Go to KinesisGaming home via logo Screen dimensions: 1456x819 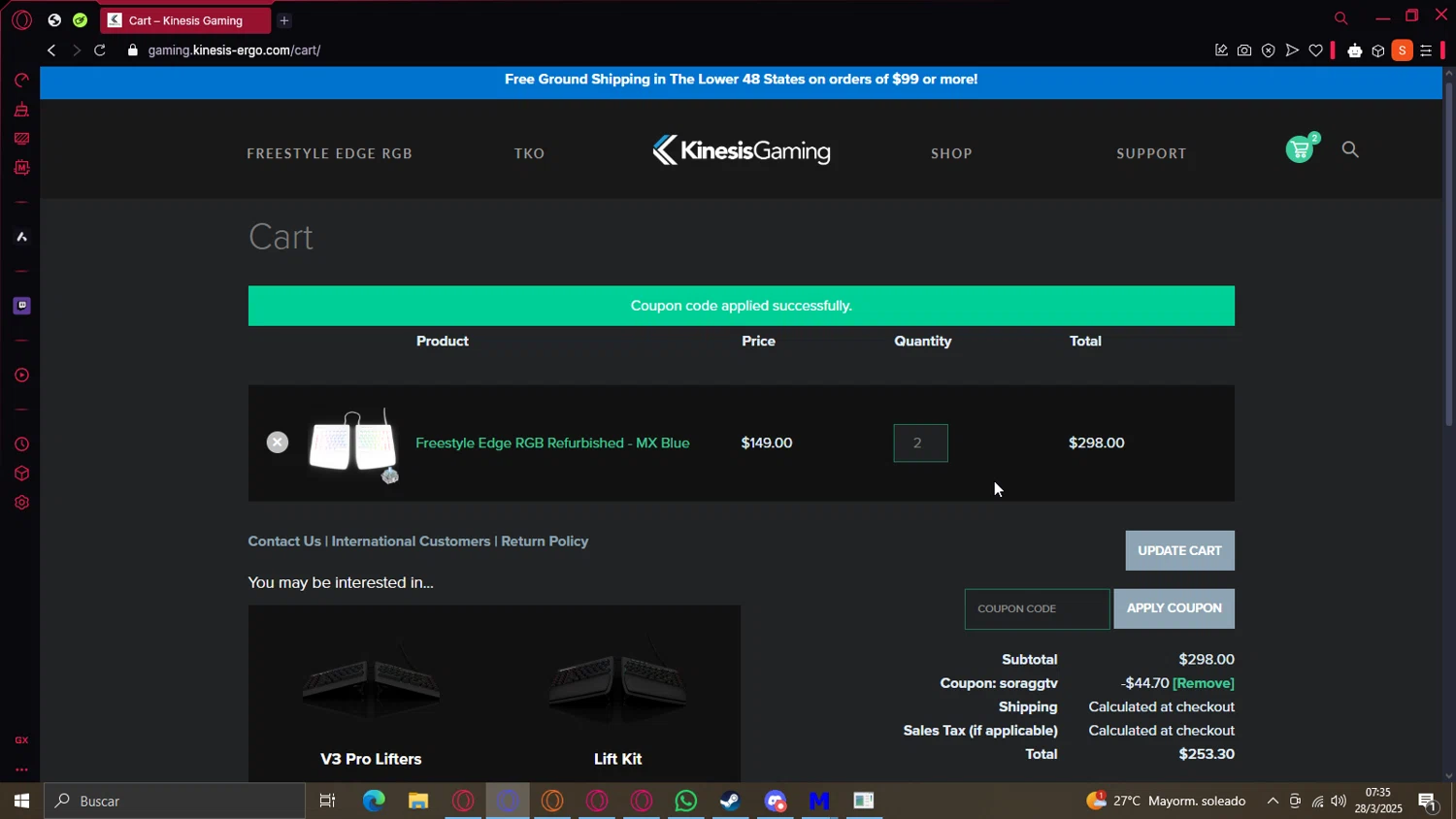(x=742, y=150)
